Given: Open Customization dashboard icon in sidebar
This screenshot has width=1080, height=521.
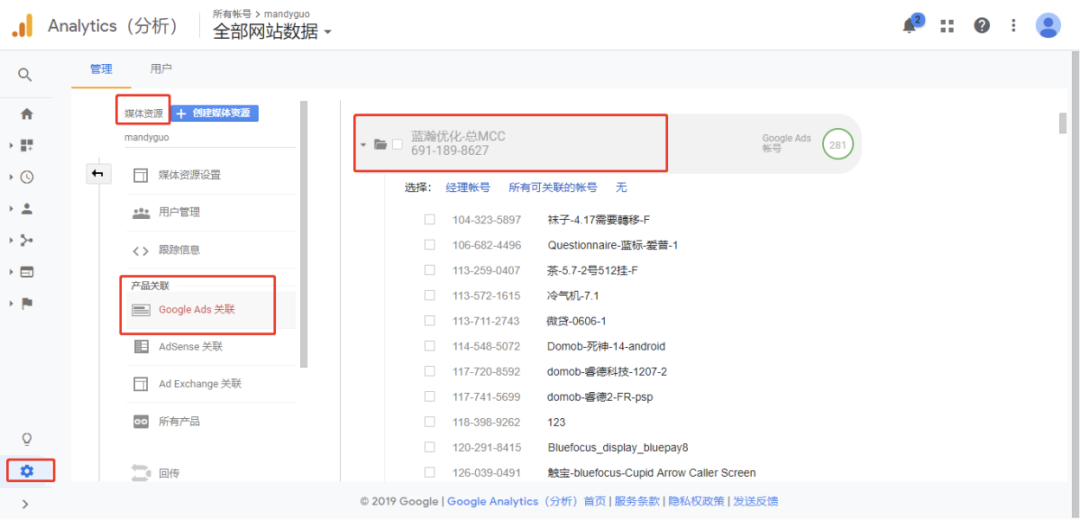Looking at the screenshot, I should pos(27,145).
